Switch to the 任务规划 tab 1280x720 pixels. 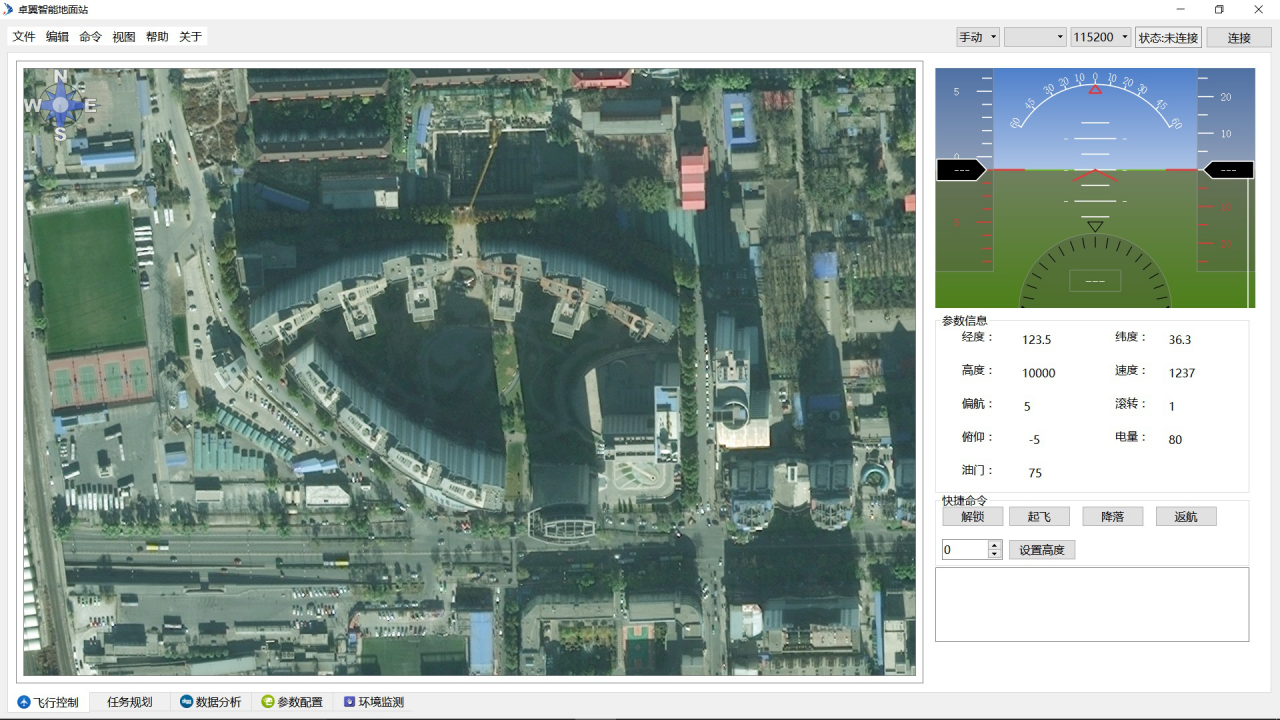pos(130,702)
